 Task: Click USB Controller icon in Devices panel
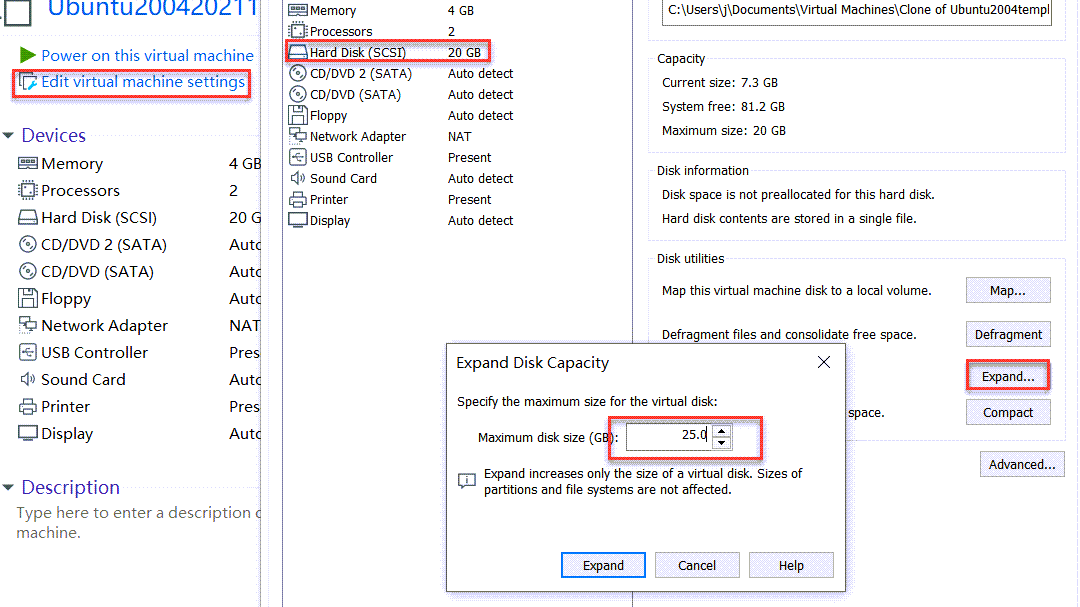pyautogui.click(x=28, y=352)
